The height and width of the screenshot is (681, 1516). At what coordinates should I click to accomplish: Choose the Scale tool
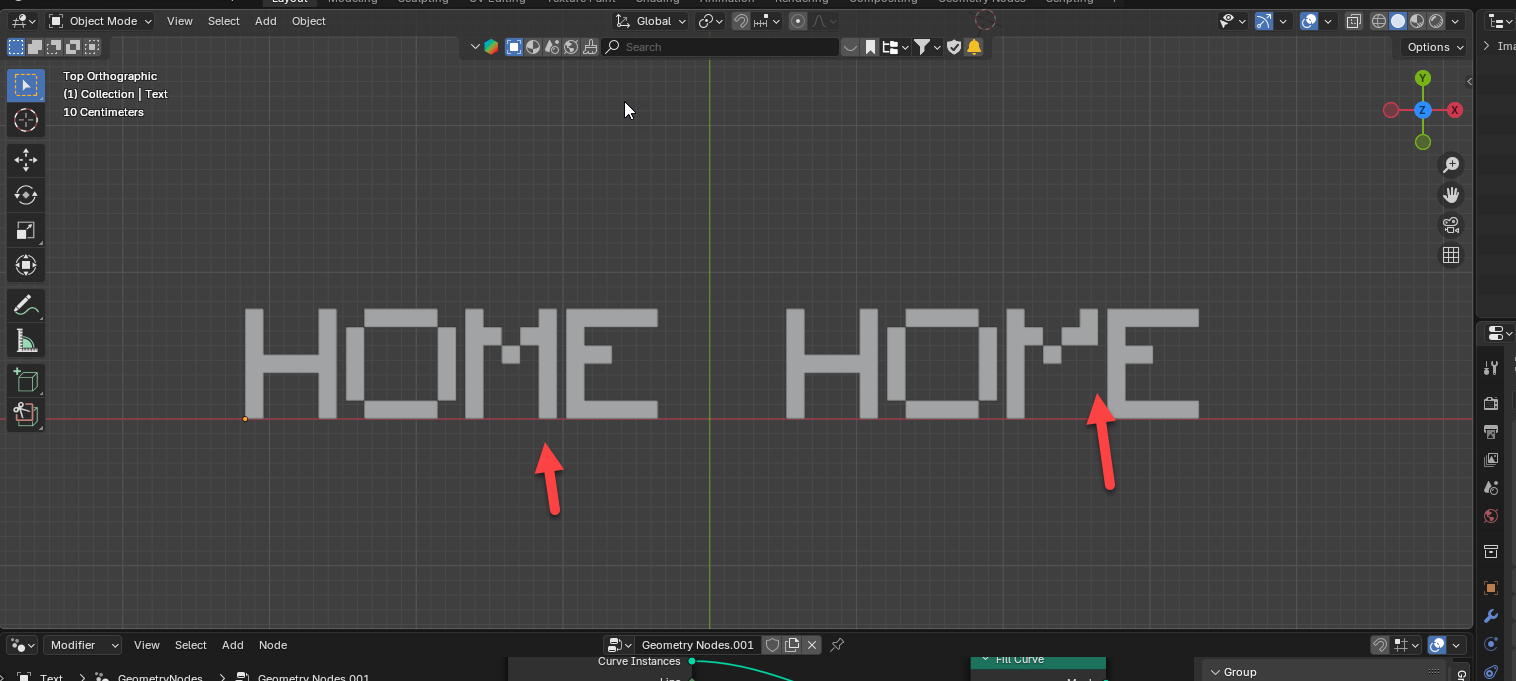(26, 230)
